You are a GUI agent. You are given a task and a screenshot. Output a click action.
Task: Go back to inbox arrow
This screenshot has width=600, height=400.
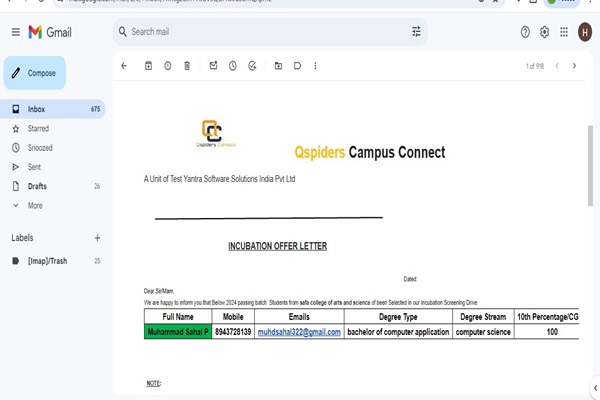pos(124,66)
